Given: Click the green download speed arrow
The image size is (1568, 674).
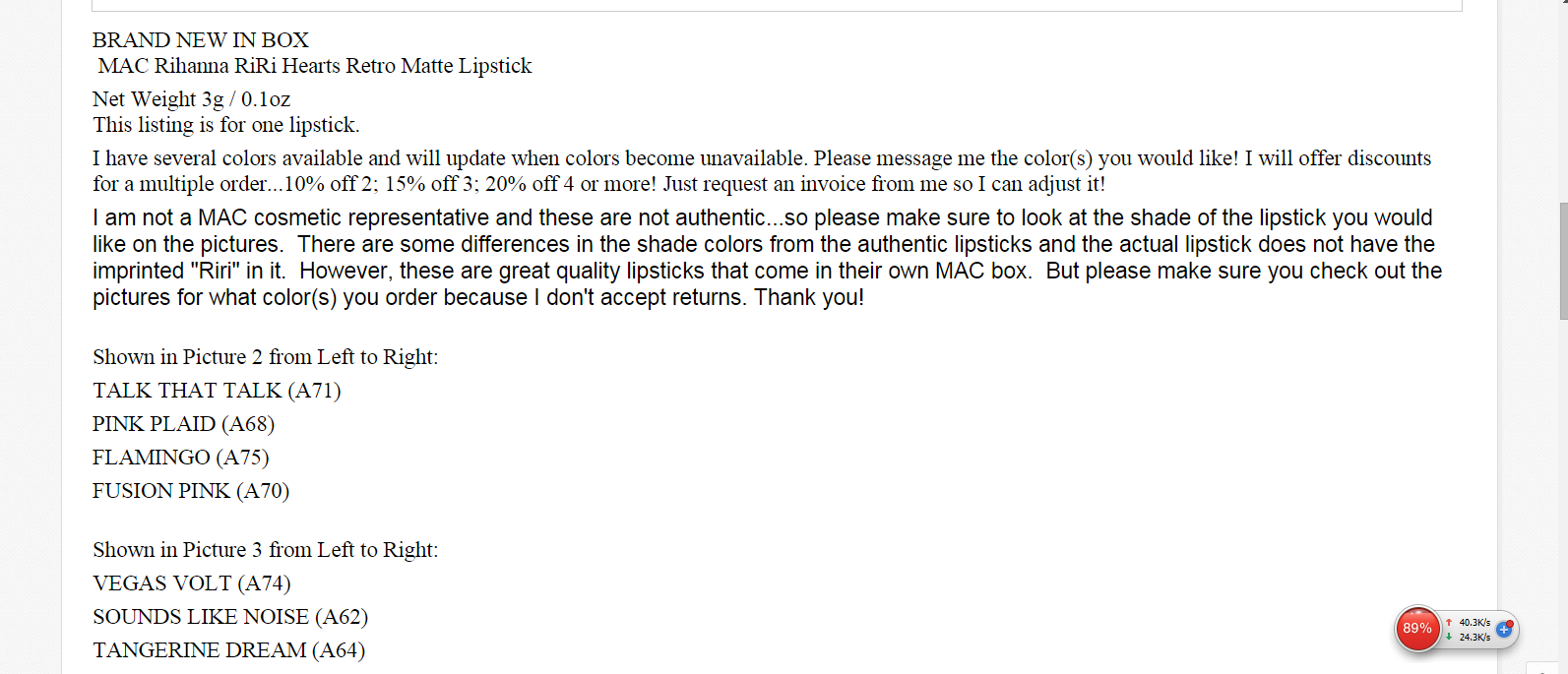Looking at the screenshot, I should 1449,637.
